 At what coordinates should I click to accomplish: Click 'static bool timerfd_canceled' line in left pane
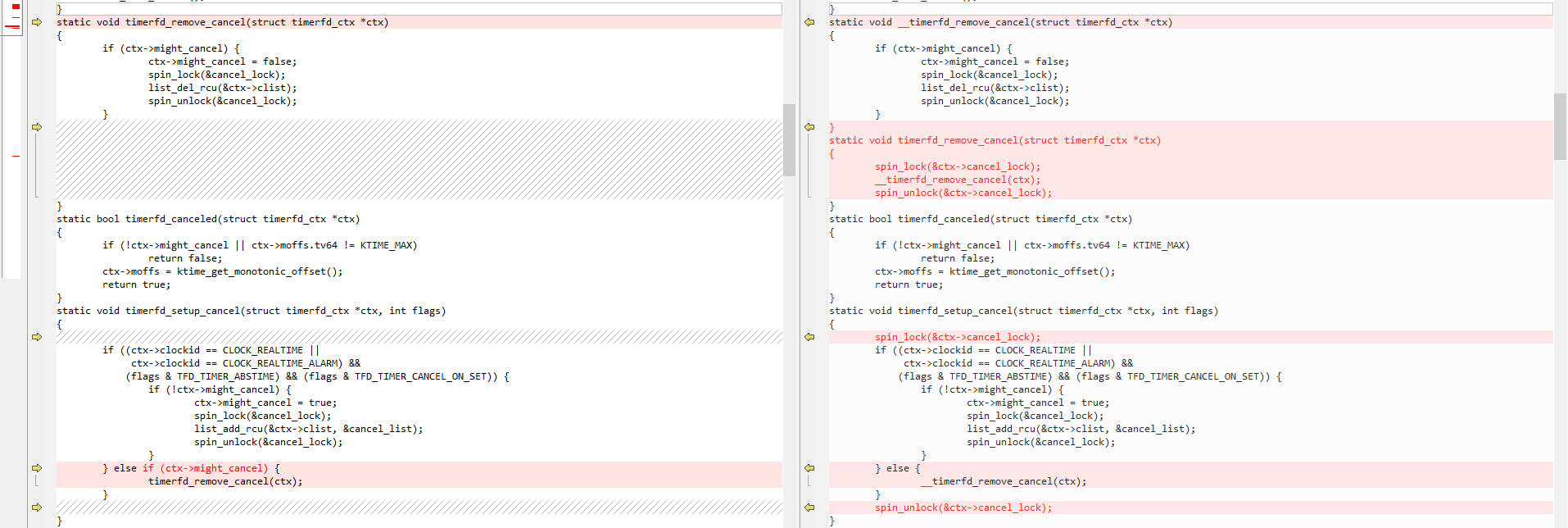[208, 219]
